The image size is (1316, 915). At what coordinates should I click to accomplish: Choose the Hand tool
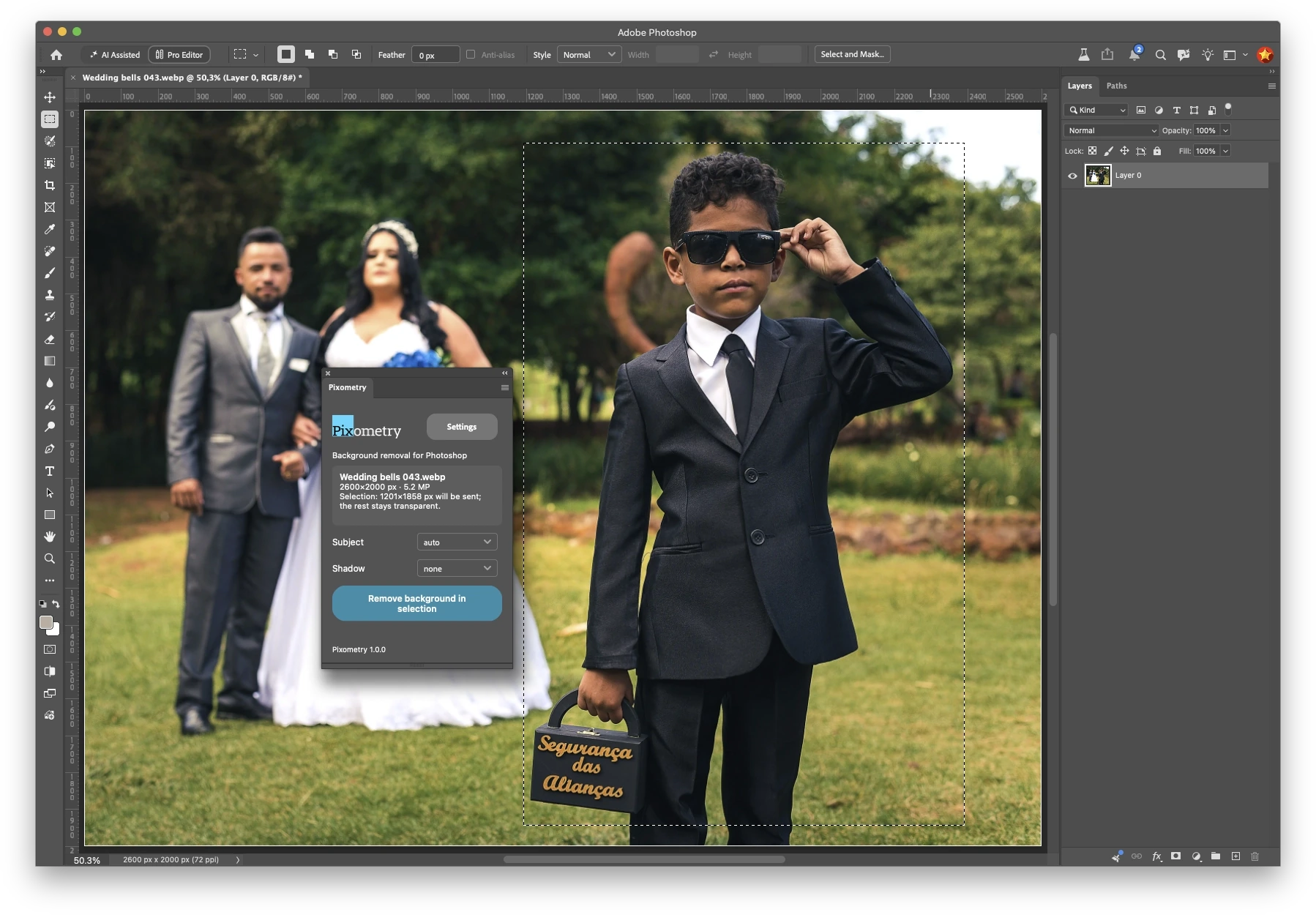(50, 537)
